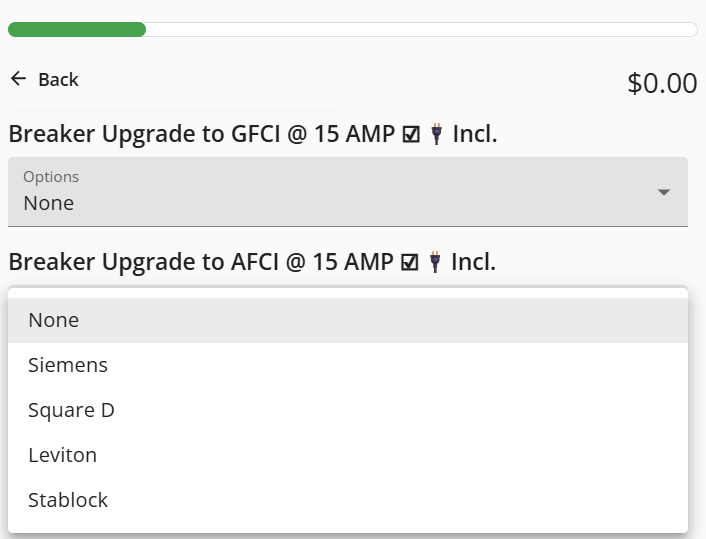
Task: Click Incl. label on the AFCI row
Action: click(473, 262)
